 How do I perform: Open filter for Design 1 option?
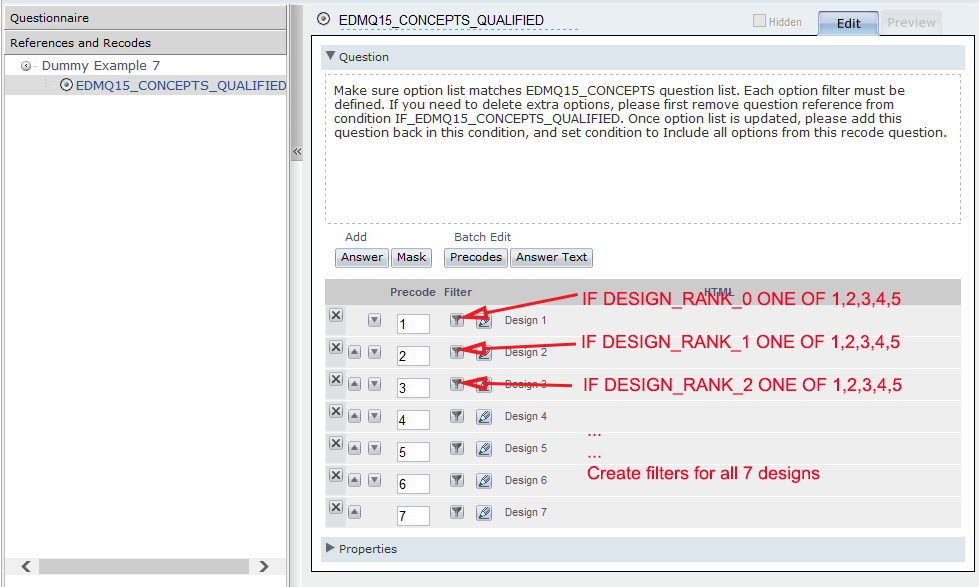click(457, 320)
